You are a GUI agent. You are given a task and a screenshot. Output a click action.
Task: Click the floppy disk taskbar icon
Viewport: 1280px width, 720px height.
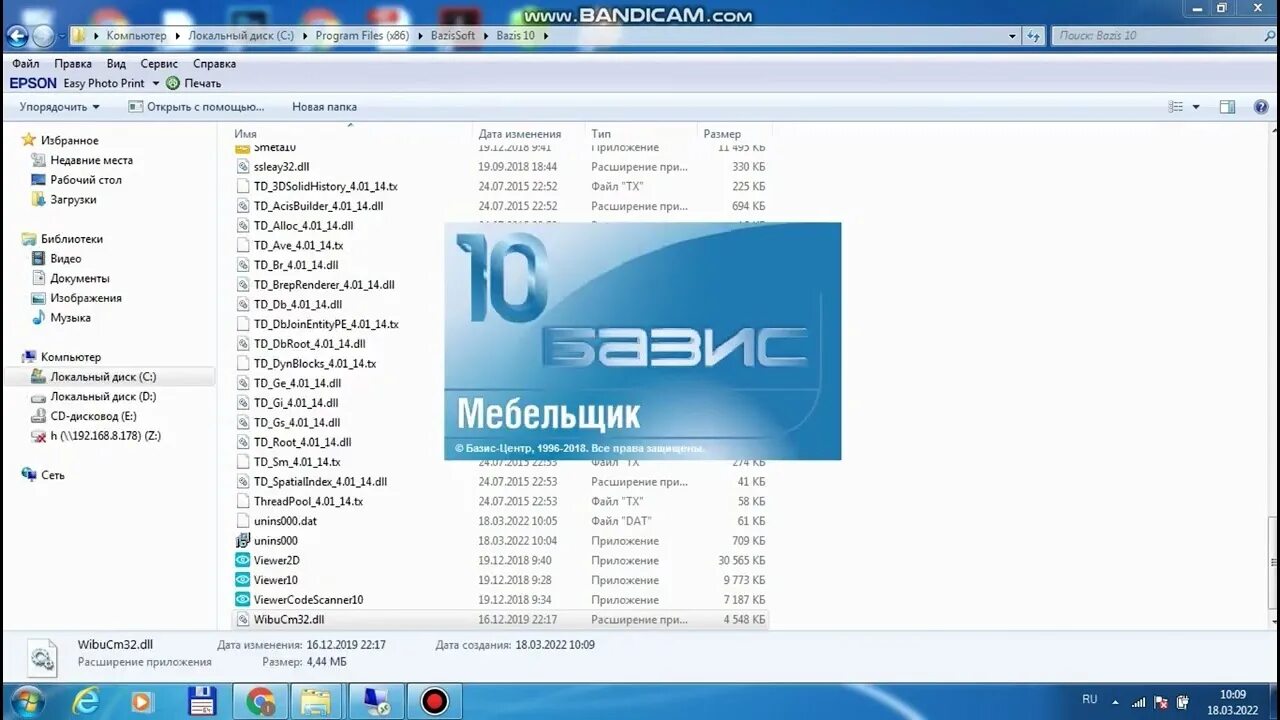202,701
